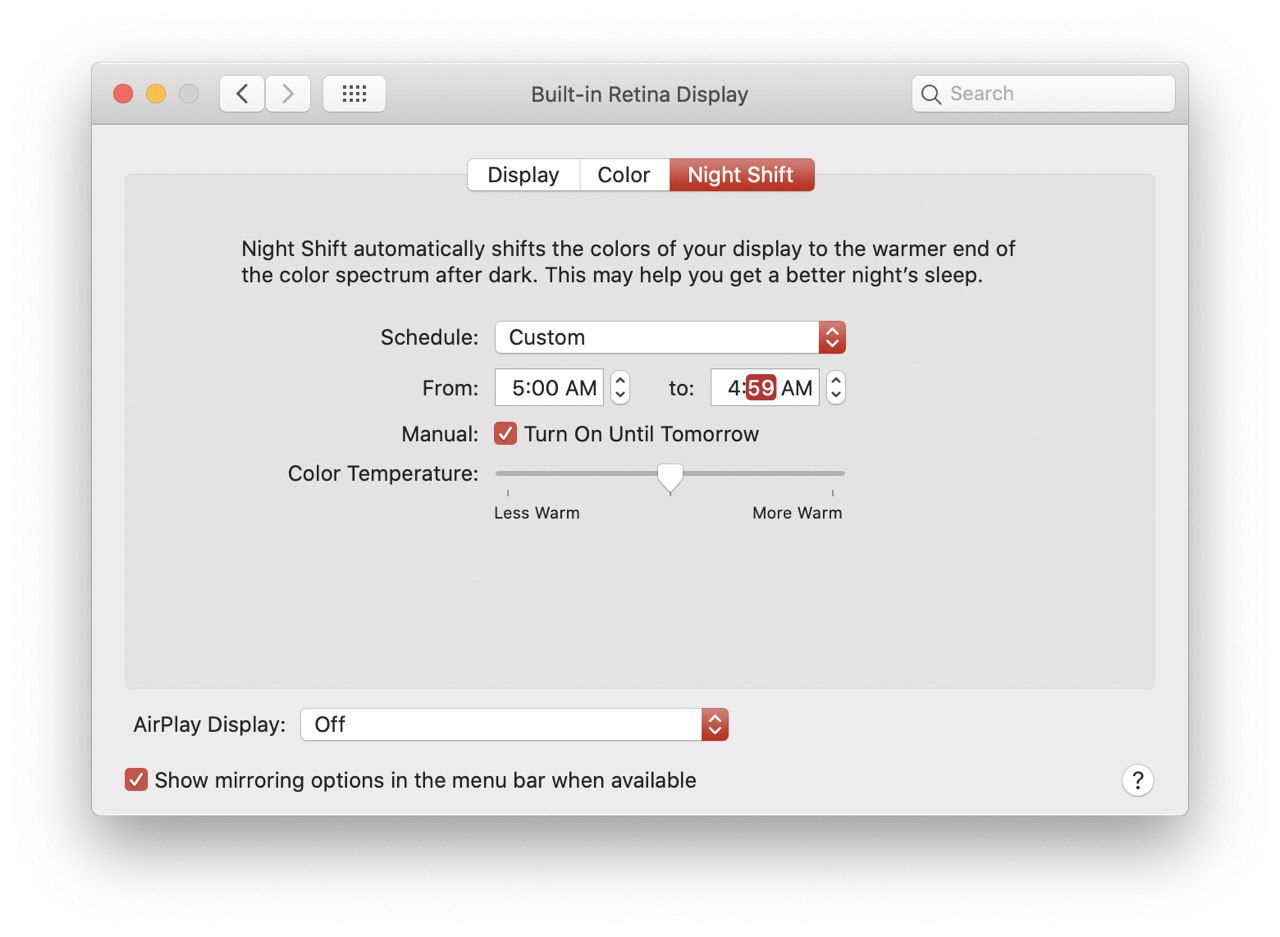Click the Less Warm label

537,513
